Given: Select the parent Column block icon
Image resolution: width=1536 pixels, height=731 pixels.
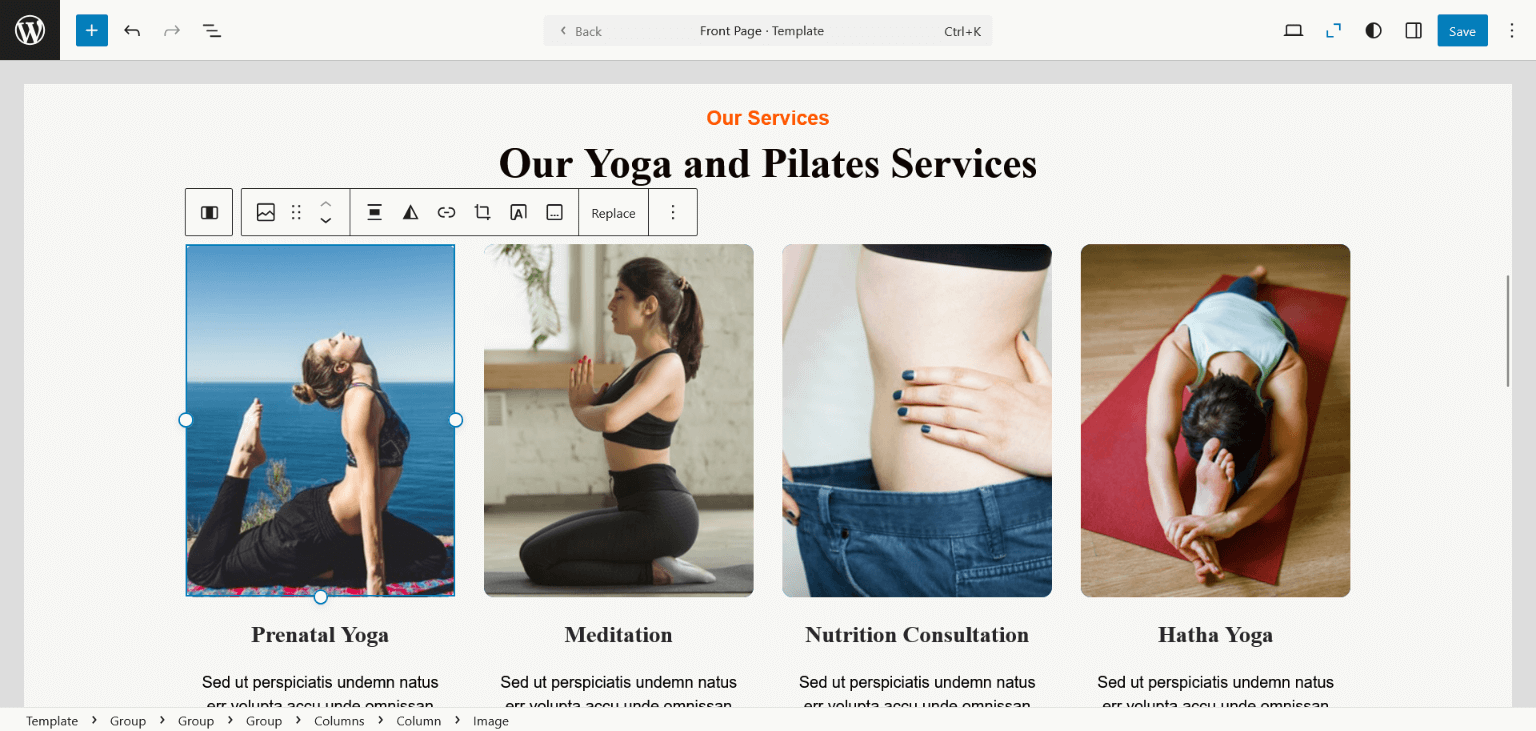Looking at the screenshot, I should click(209, 212).
